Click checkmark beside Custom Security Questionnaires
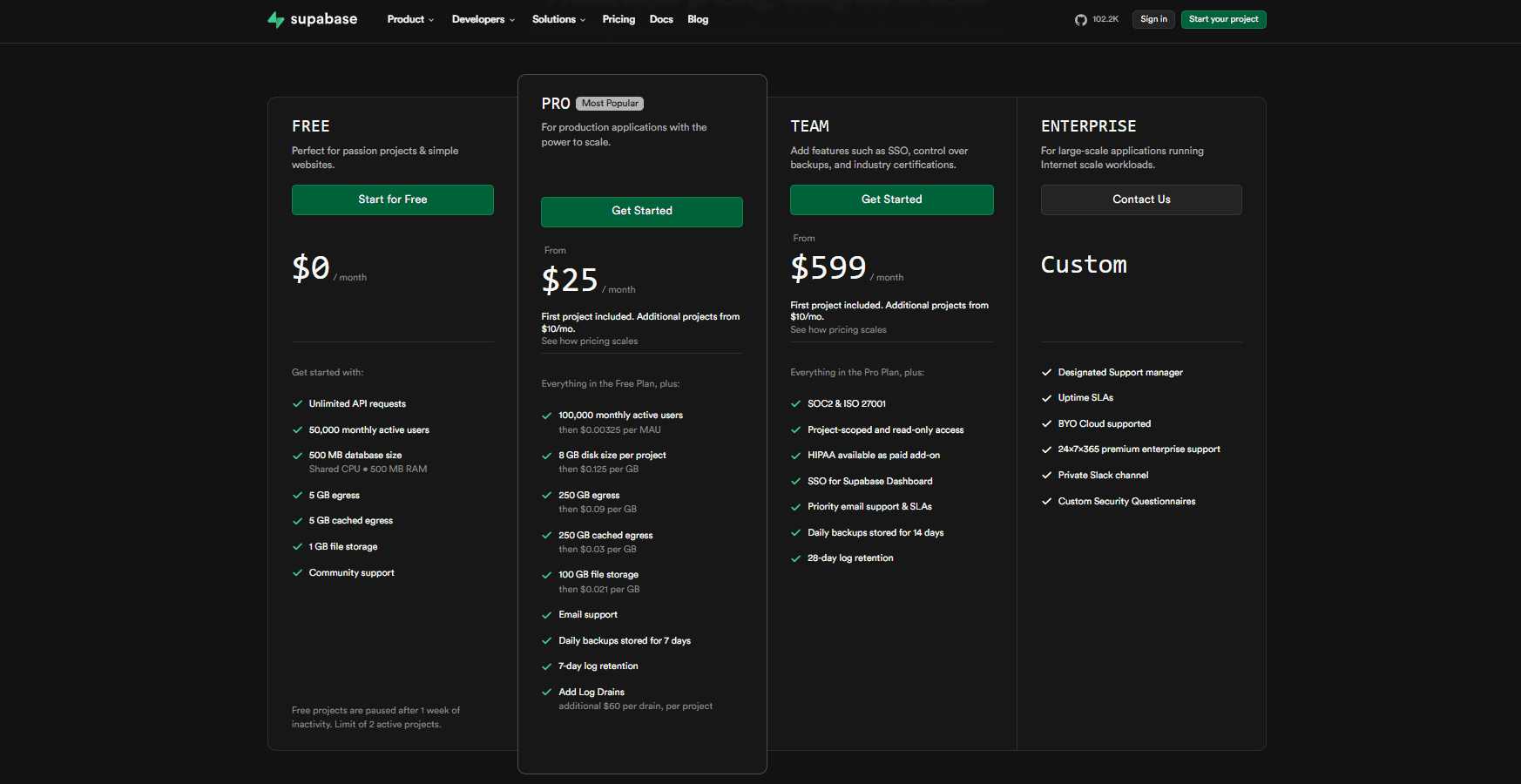This screenshot has width=1521, height=784. point(1046,502)
